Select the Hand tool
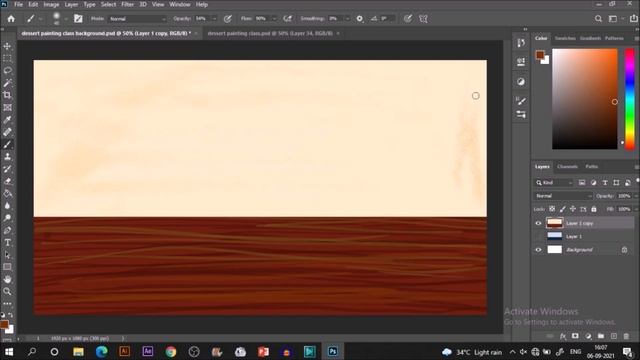Viewport: 640px width, 360px height. click(x=7, y=279)
